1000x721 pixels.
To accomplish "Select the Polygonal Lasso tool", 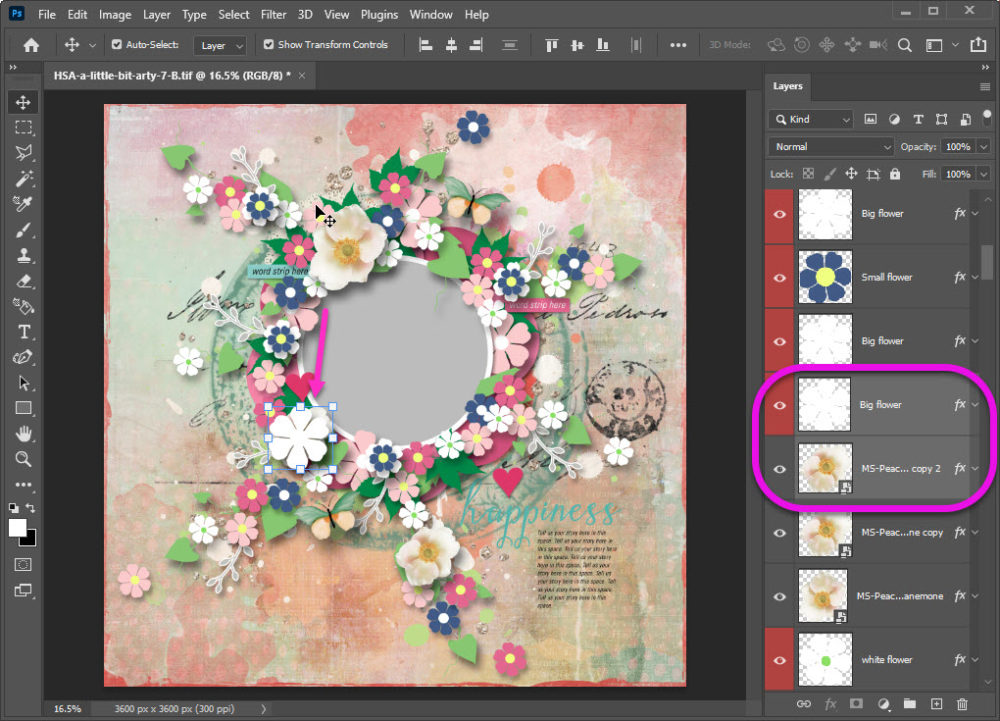I will click(x=24, y=153).
